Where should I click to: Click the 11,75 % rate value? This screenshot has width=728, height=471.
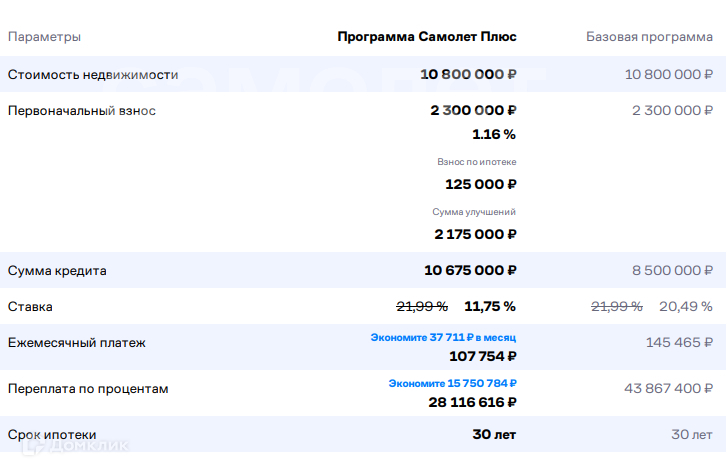point(490,306)
